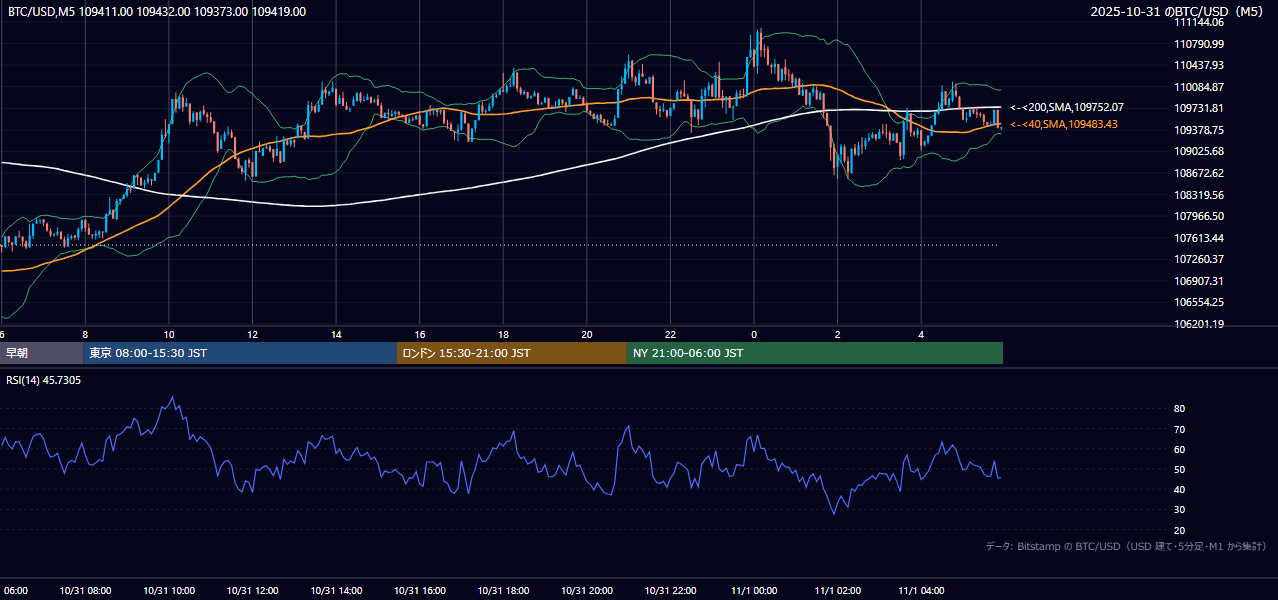Select the 106201.19 bottom price label
Screen dimensions: 1278x600
point(1199,324)
